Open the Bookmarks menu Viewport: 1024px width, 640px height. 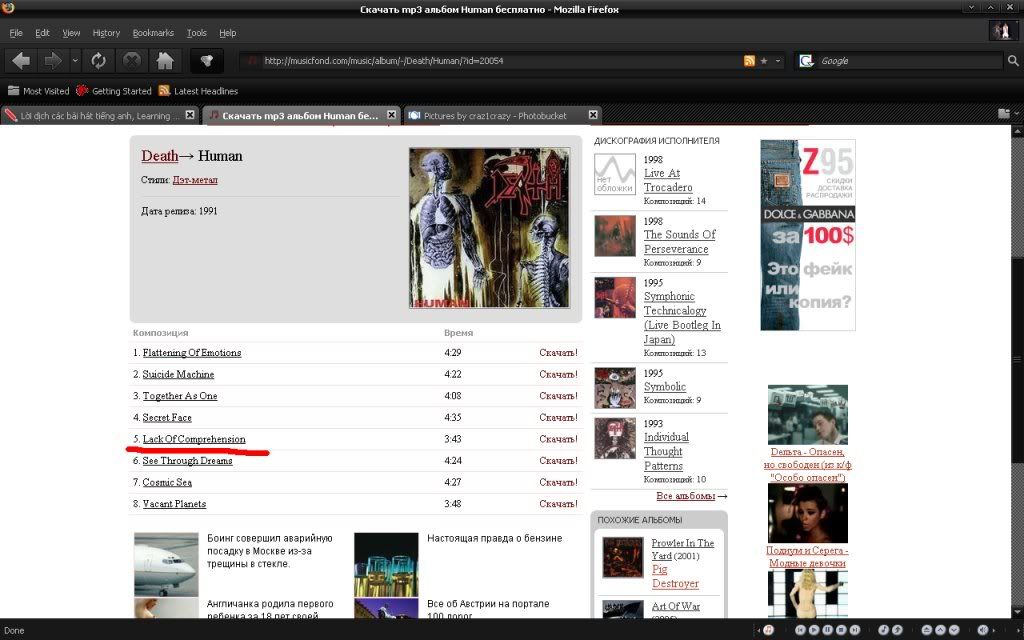click(153, 33)
